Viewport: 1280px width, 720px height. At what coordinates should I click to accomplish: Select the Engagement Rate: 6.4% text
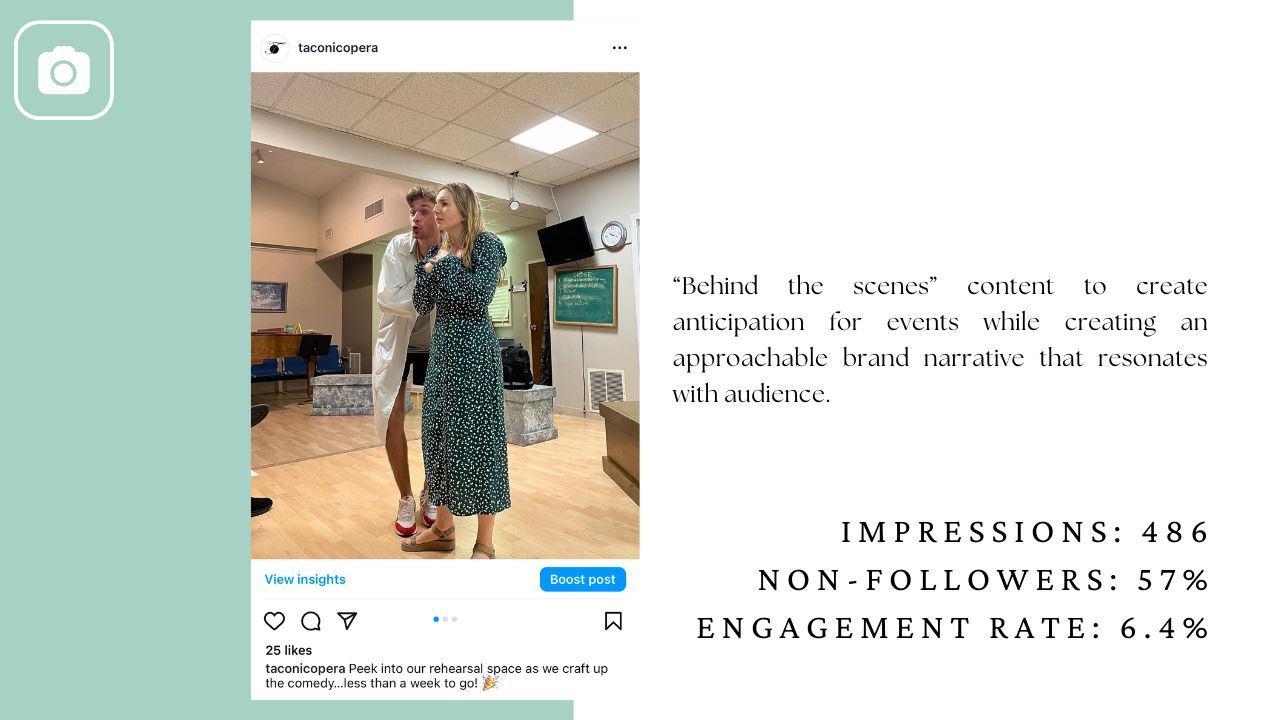pyautogui.click(x=954, y=628)
